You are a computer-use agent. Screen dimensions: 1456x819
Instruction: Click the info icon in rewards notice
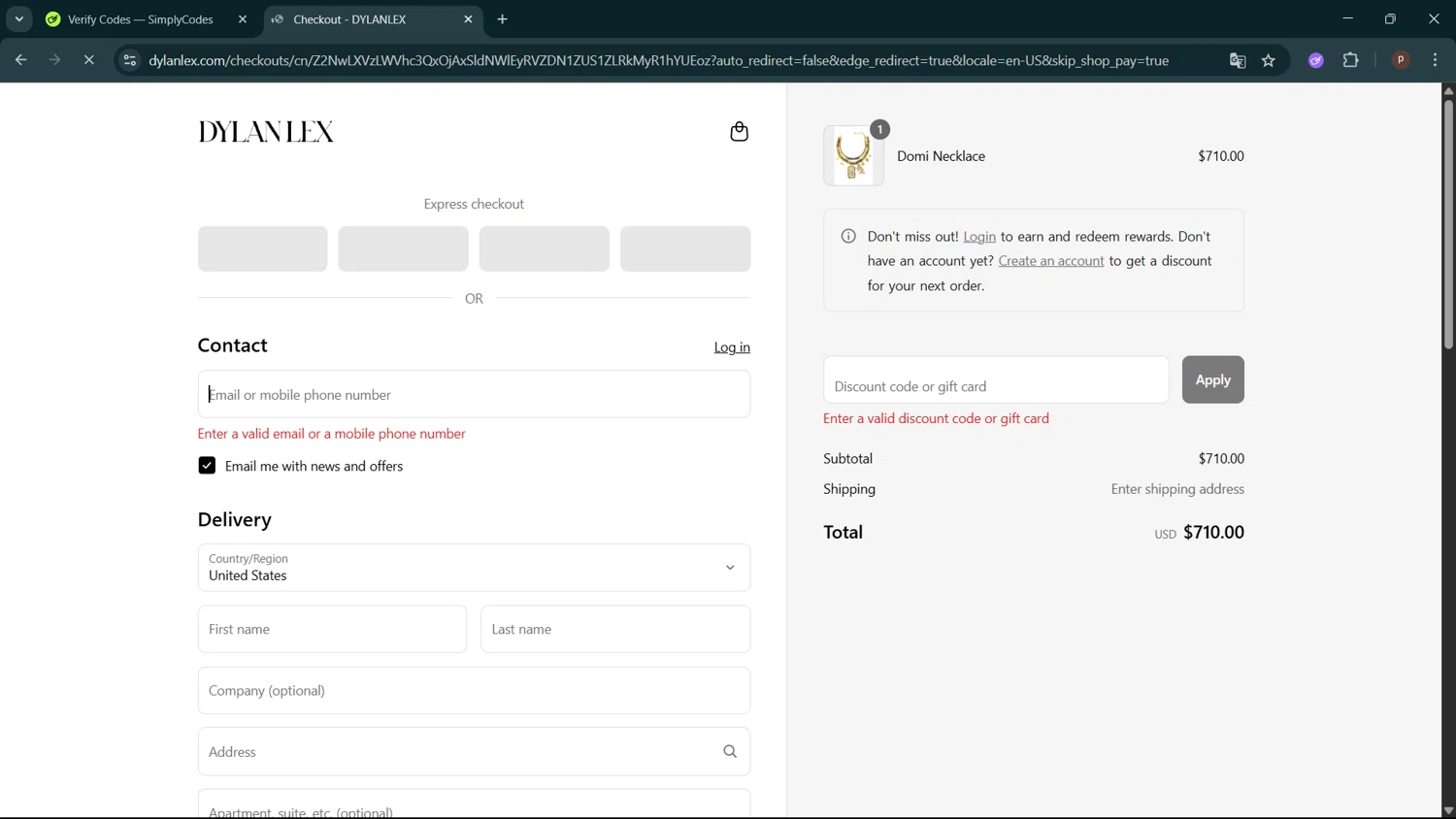[x=848, y=236]
